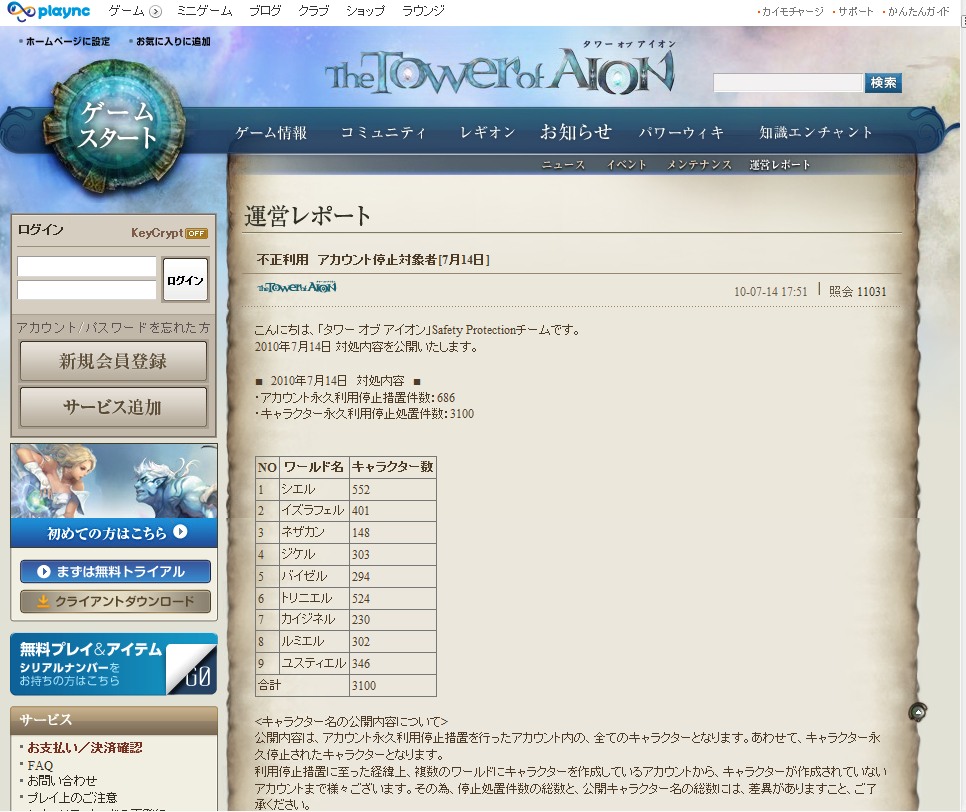Screen dimensions: 966x812
Task: Click the イズラフェル table row cell
Action: pyautogui.click(x=312, y=510)
